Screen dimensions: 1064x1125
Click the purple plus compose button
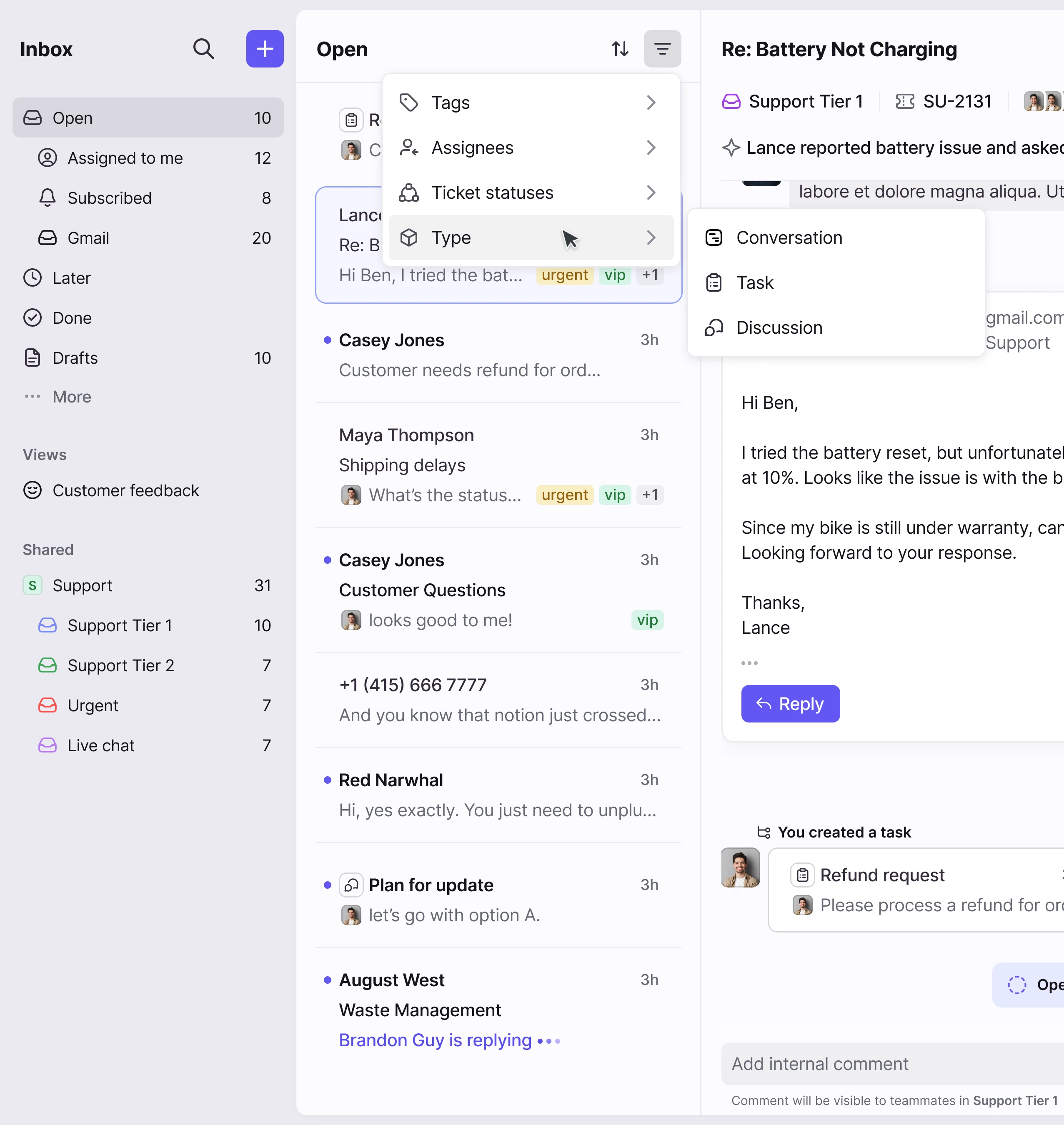(264, 49)
